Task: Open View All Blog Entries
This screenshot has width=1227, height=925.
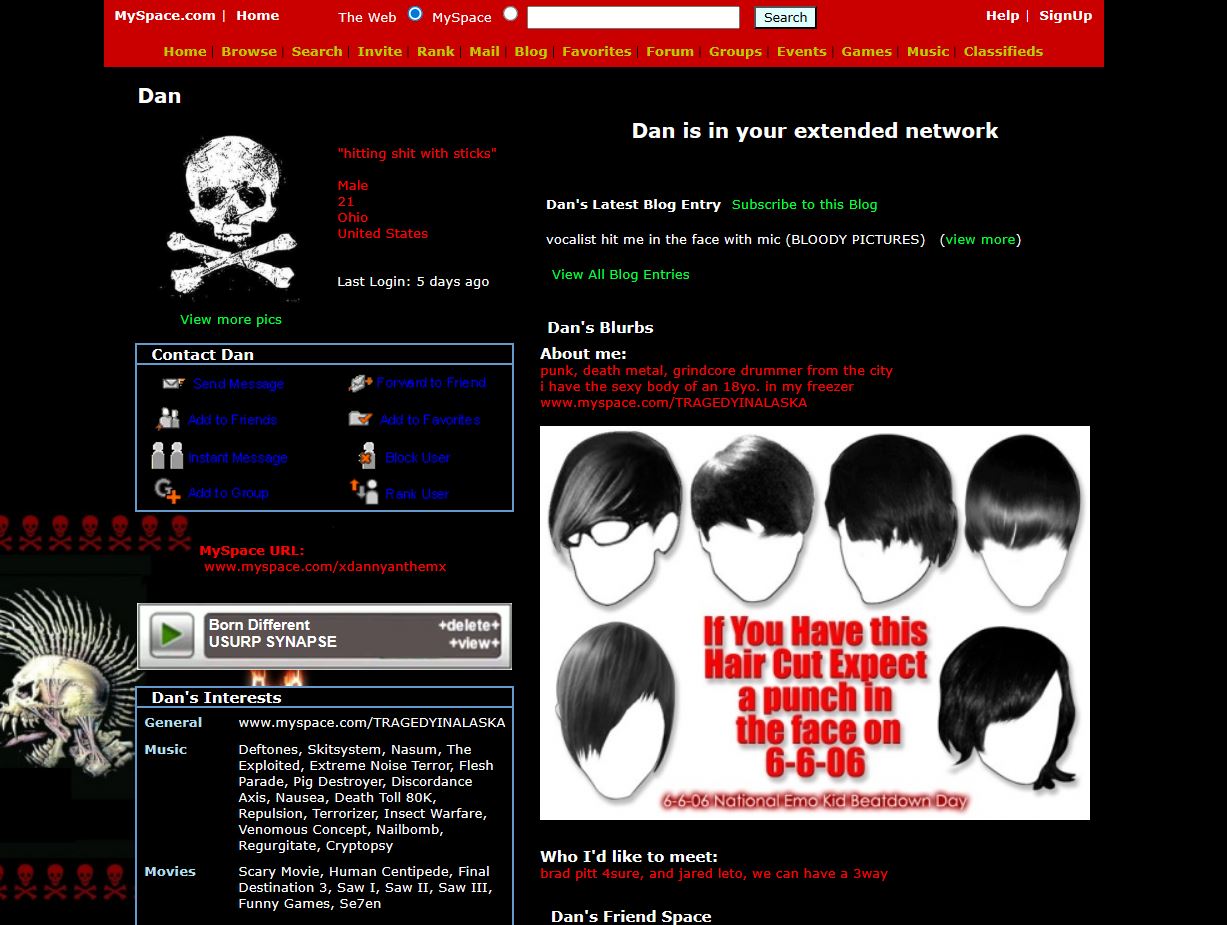Action: click(620, 275)
